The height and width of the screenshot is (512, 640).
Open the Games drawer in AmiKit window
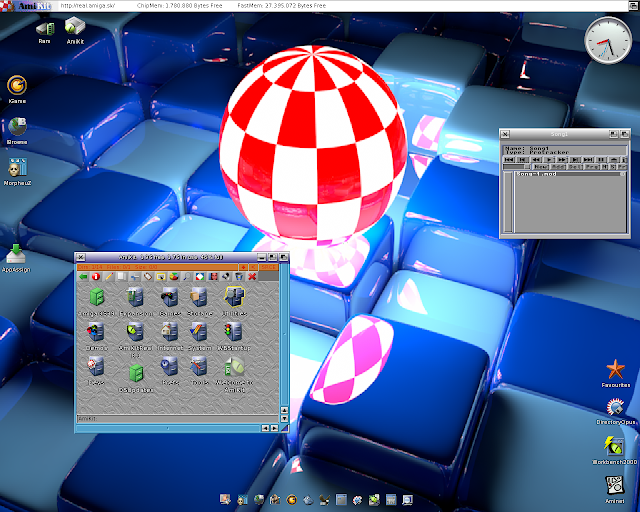click(170, 301)
